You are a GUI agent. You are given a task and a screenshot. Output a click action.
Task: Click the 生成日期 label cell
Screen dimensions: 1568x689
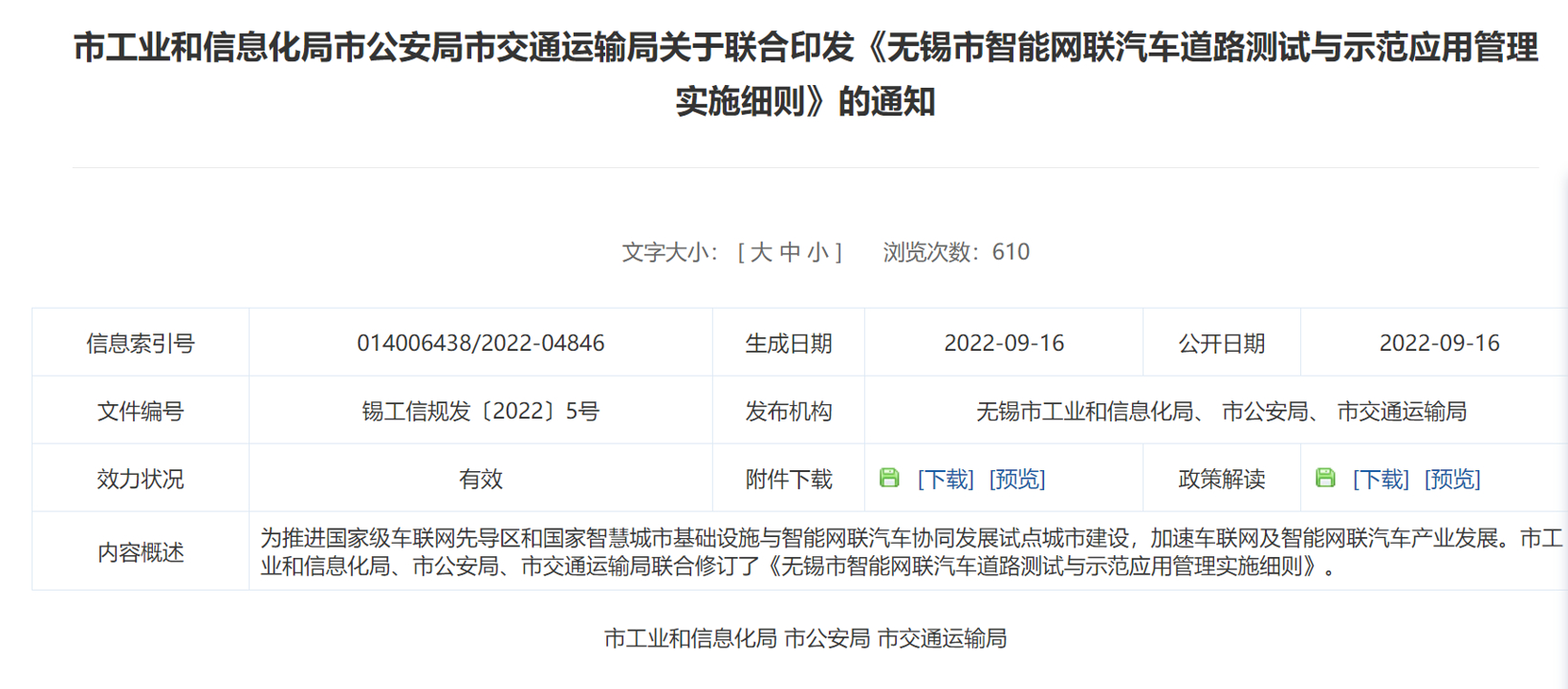click(789, 343)
